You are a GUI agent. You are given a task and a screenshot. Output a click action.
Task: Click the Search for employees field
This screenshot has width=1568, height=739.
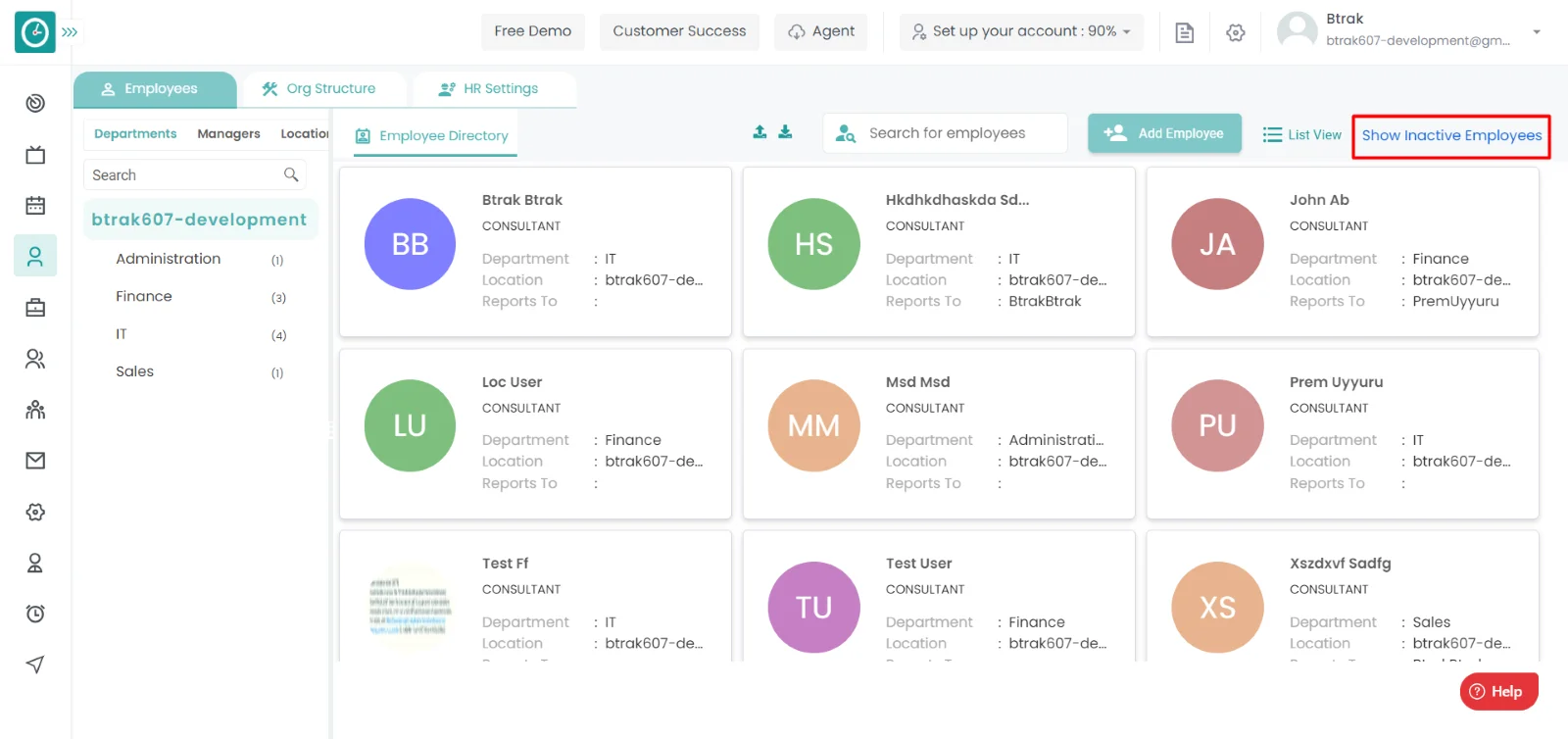(946, 133)
